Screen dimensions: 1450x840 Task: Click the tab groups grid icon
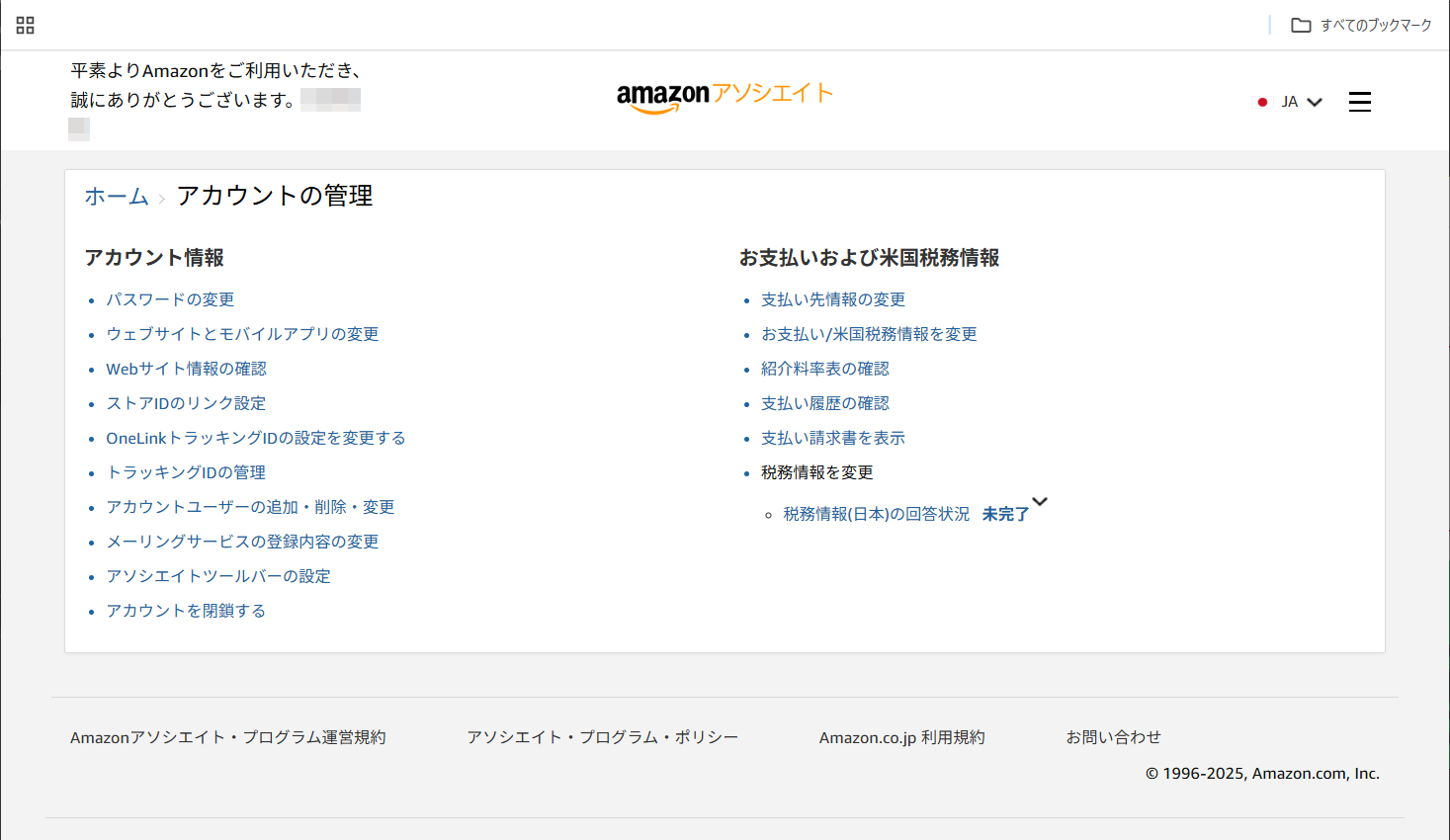26,26
